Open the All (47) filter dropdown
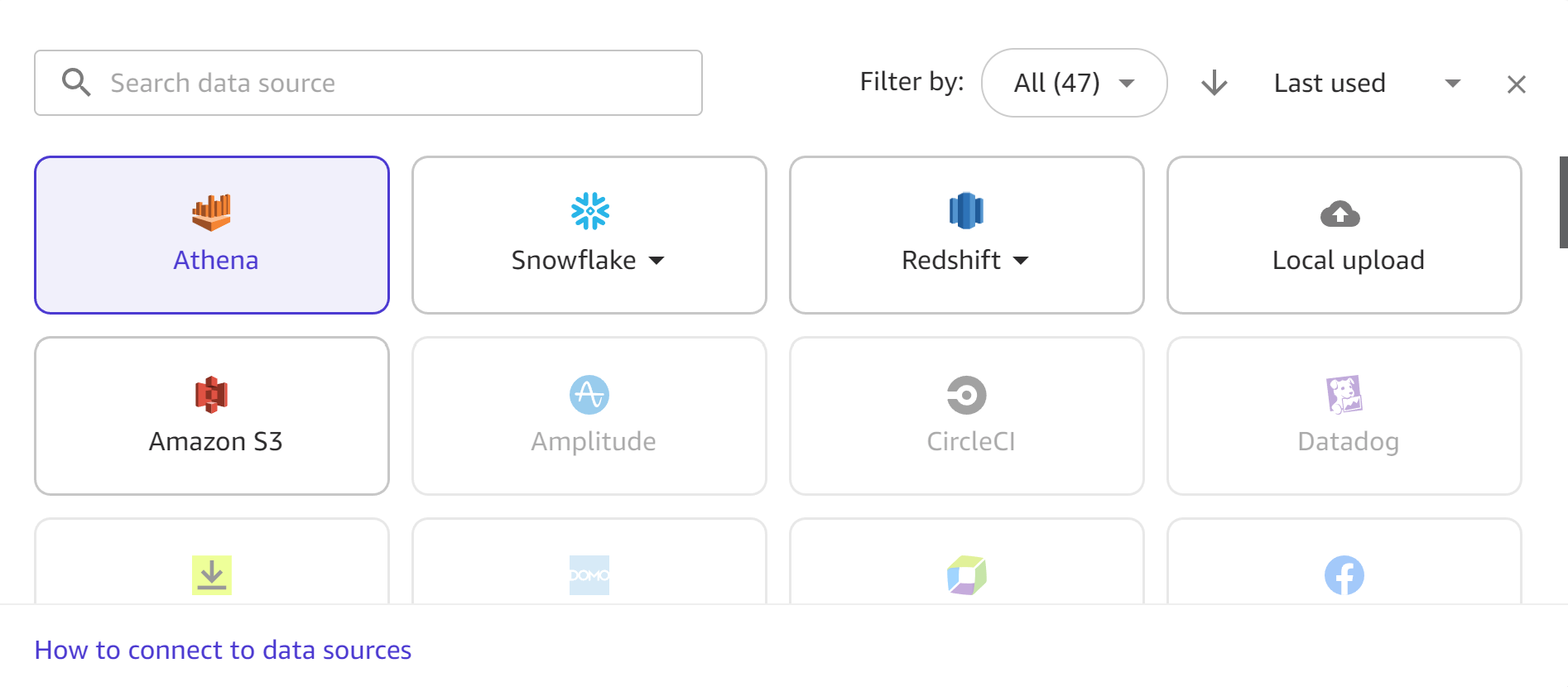This screenshot has height=687, width=1568. pos(1073,83)
